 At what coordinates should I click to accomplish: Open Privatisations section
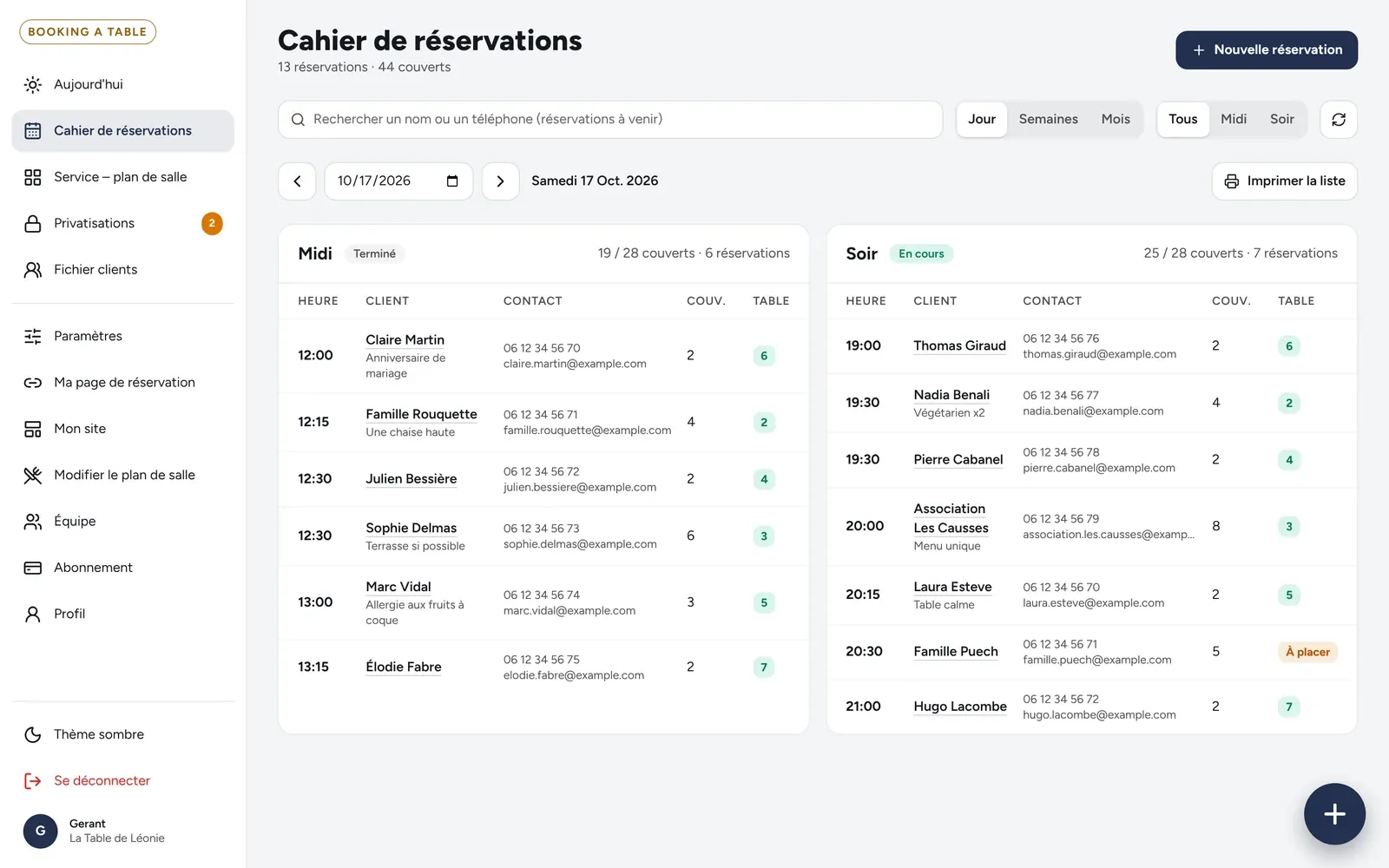(x=123, y=223)
